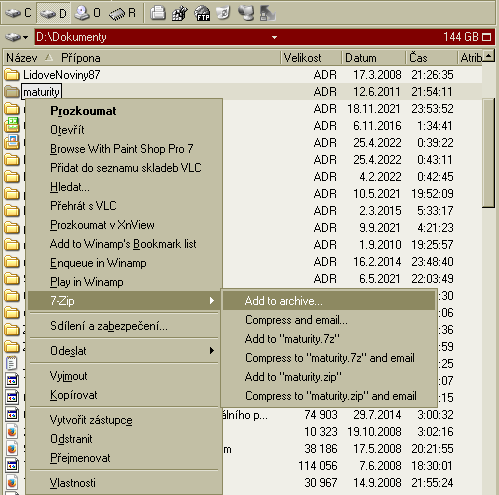Click the file list vertical scrollbar thumb

click(x=489, y=153)
